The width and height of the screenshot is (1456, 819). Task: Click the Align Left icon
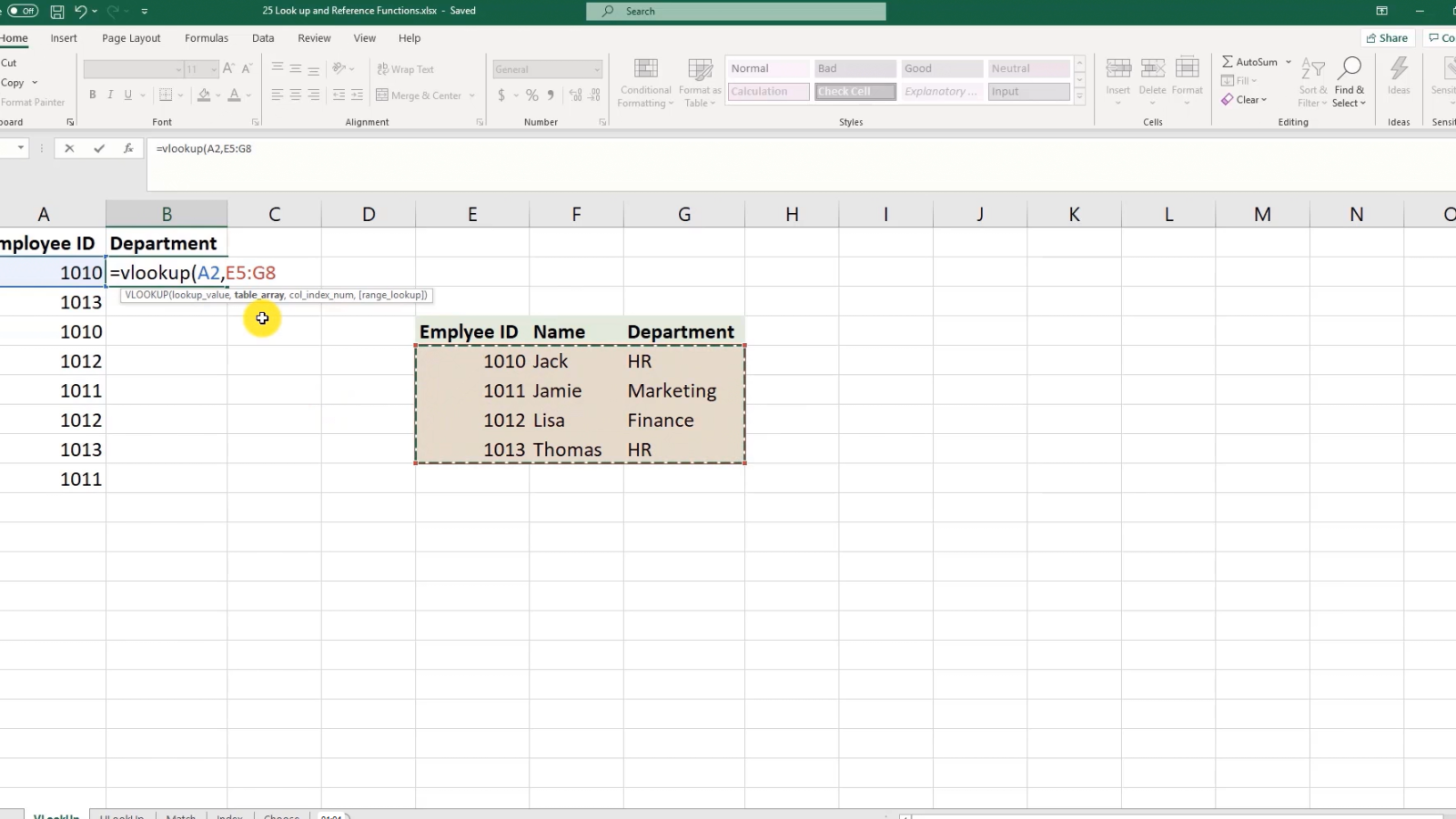[x=278, y=95]
